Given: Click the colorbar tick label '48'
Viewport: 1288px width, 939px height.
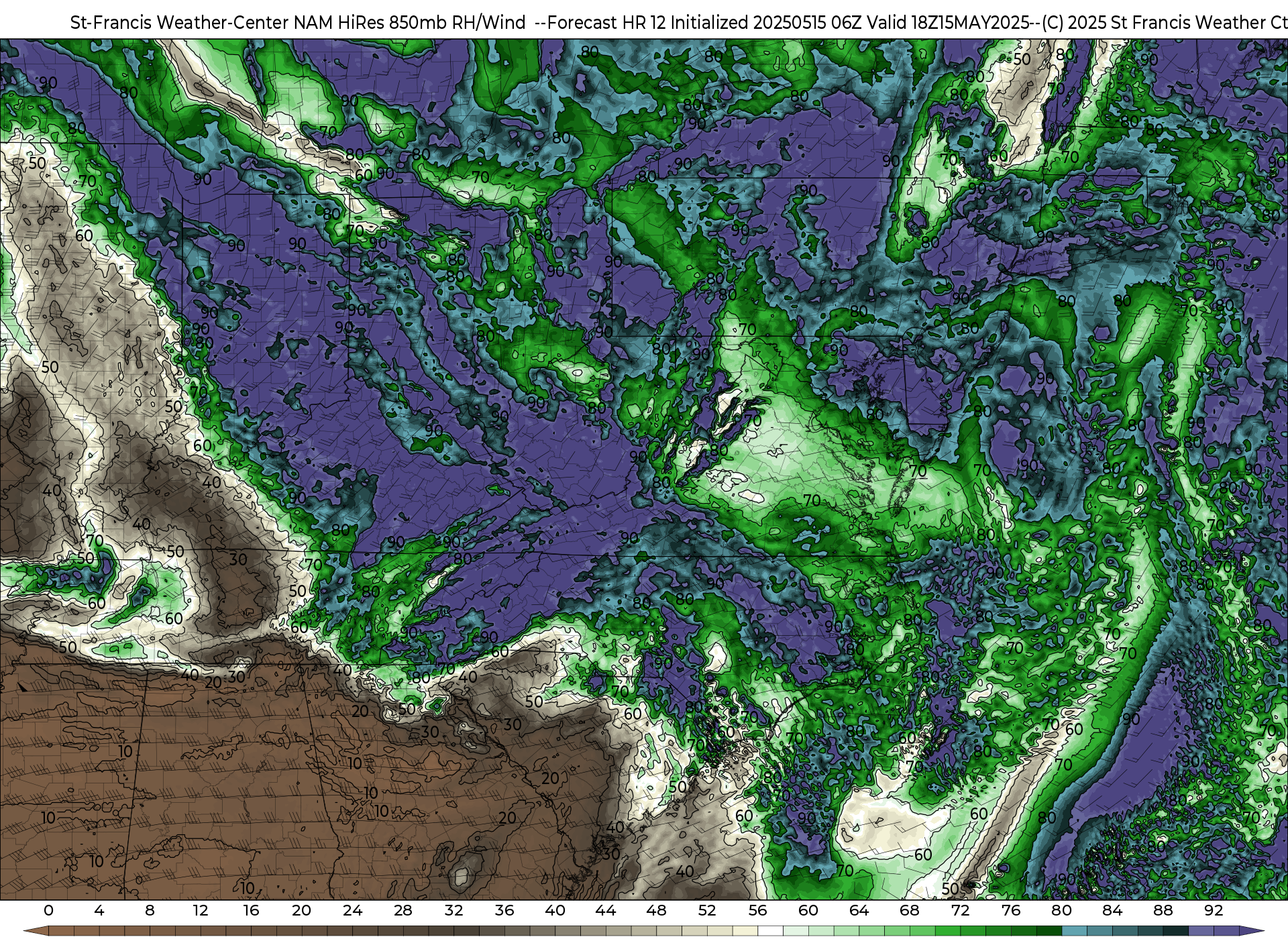Looking at the screenshot, I should (x=656, y=911).
